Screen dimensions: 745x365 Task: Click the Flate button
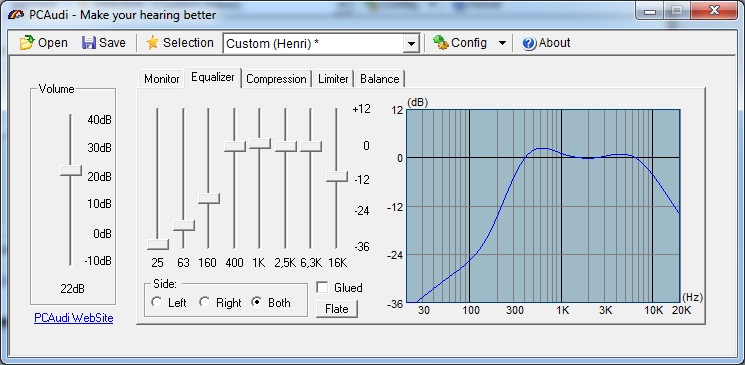[337, 309]
